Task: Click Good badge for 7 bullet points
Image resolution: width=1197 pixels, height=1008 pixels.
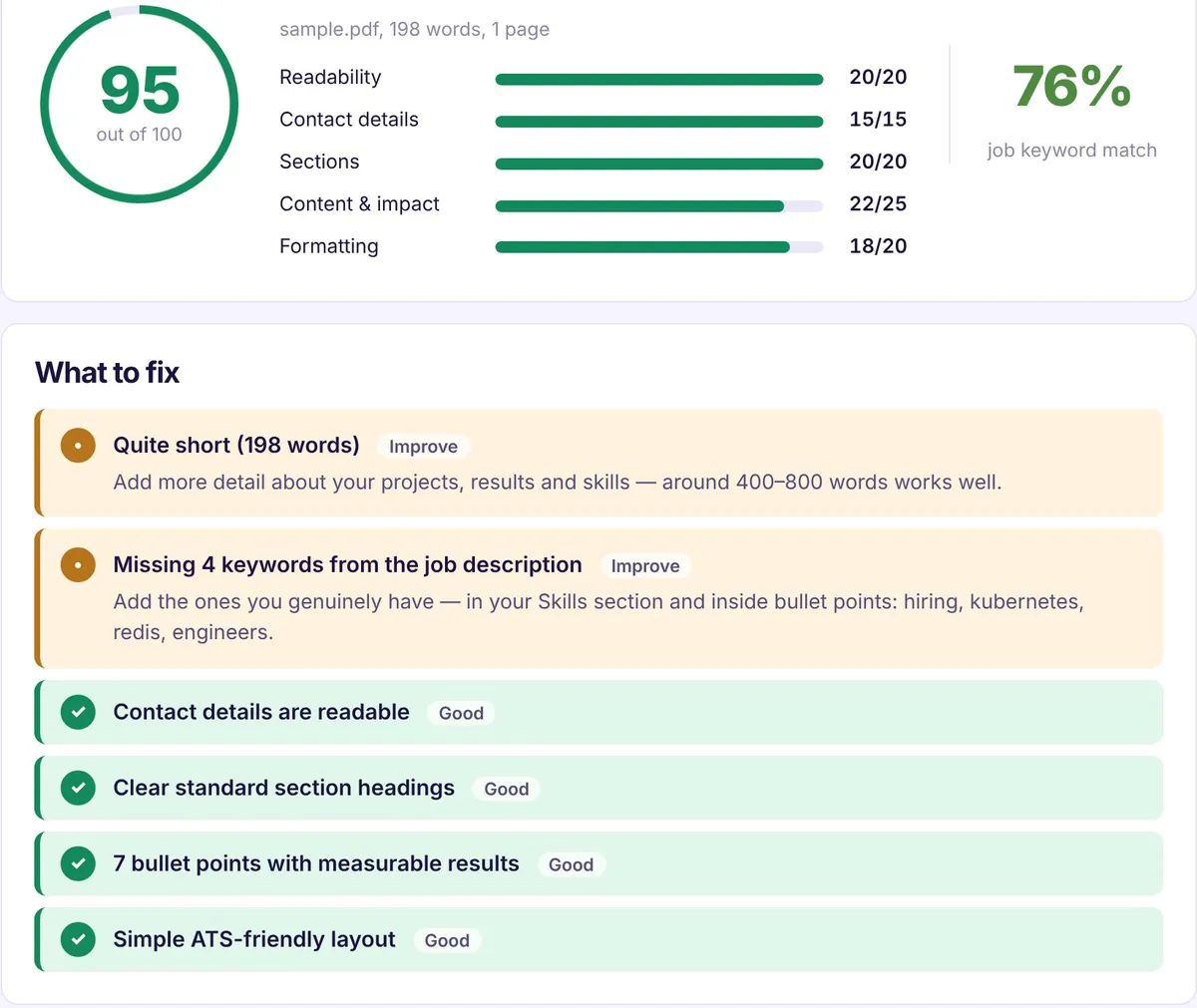Action: tap(571, 864)
